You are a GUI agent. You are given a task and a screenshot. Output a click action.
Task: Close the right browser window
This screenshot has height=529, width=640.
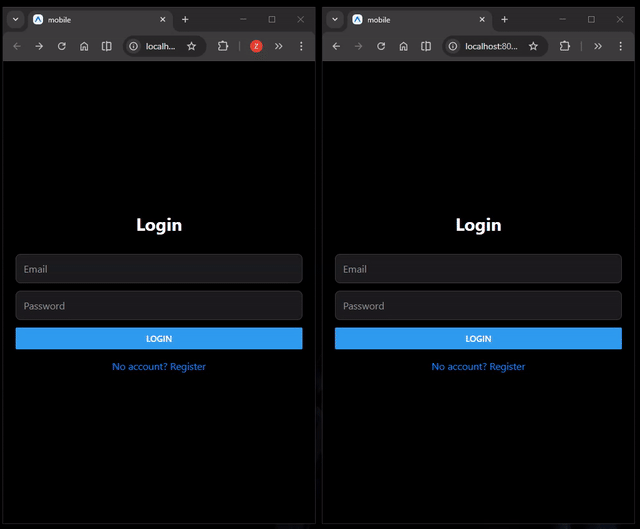pos(620,19)
